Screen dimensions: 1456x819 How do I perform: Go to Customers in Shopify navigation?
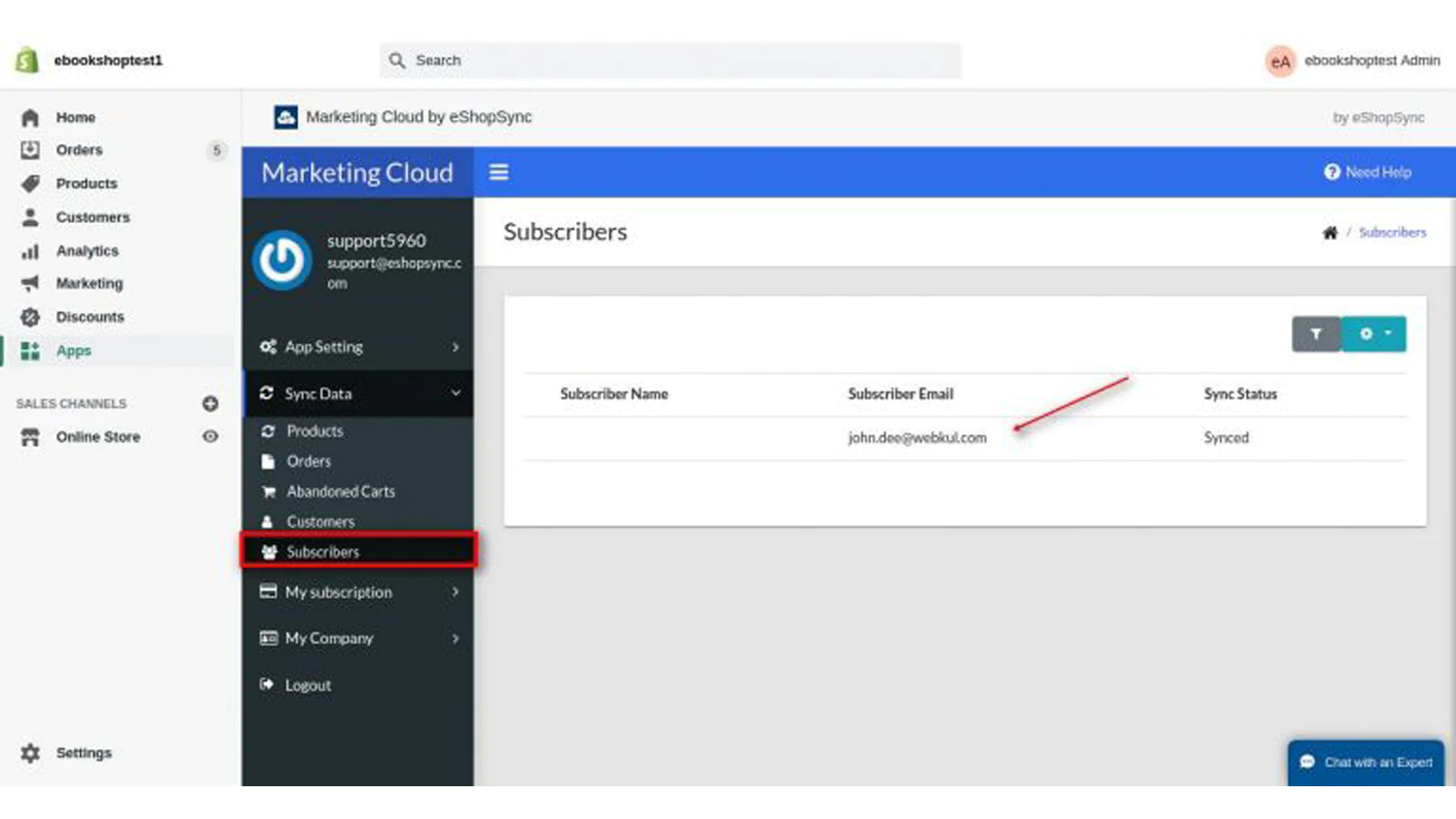[93, 217]
